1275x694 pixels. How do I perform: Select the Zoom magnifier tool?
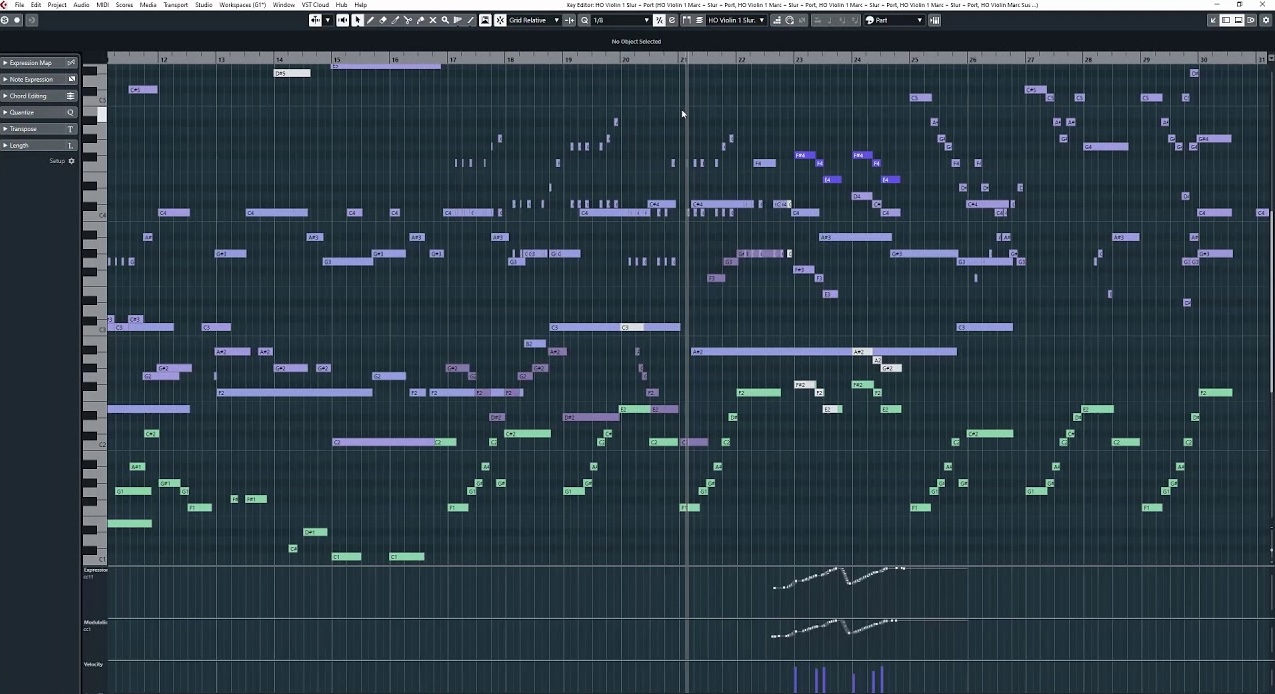[x=445, y=20]
